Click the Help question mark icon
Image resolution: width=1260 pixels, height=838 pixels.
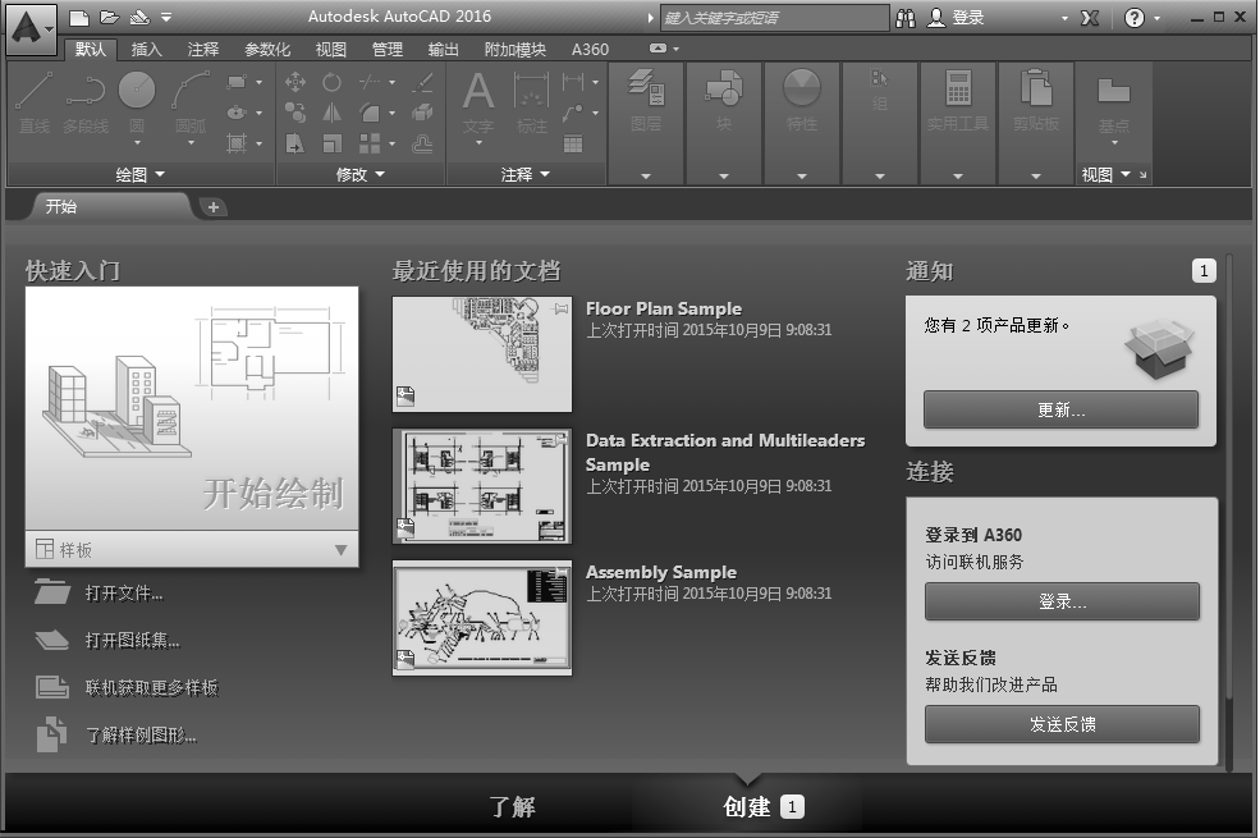point(1134,18)
